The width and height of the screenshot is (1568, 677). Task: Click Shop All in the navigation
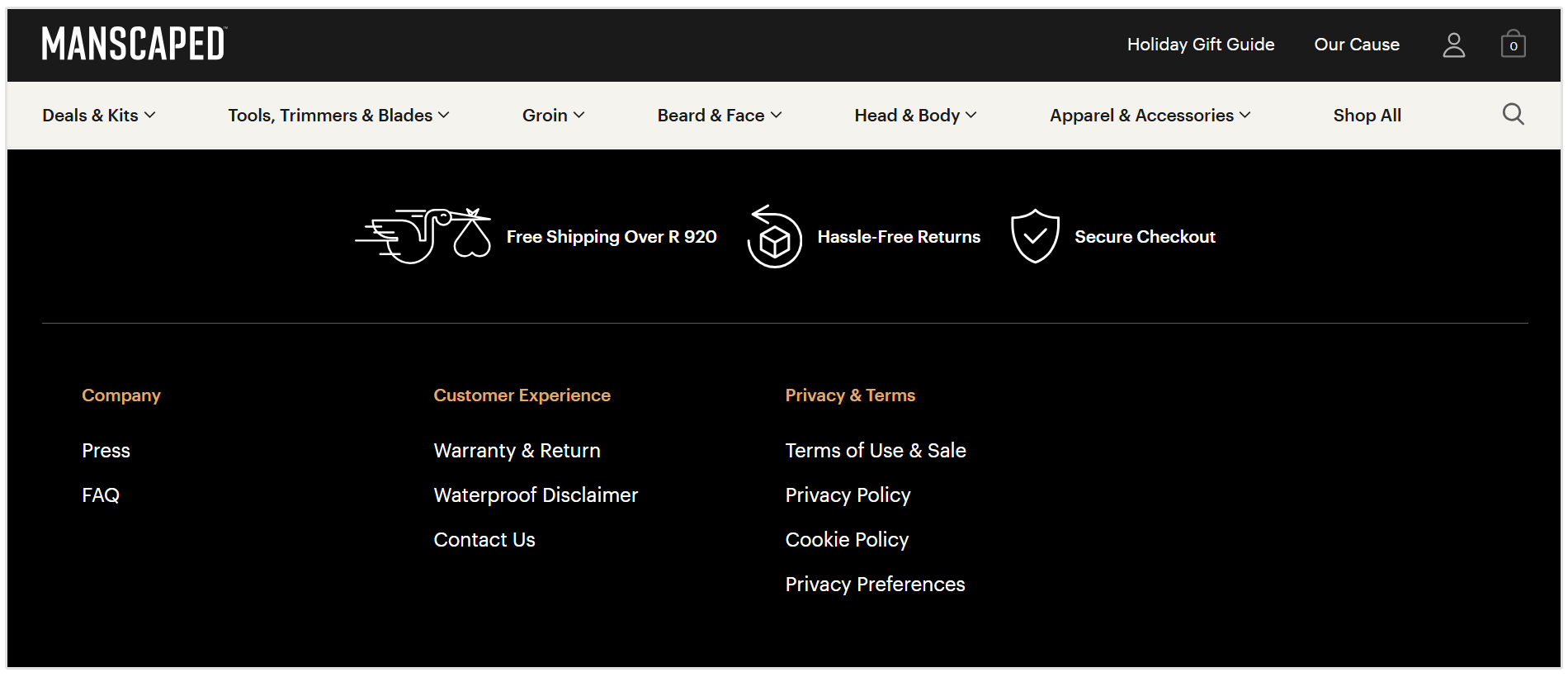coord(1366,115)
